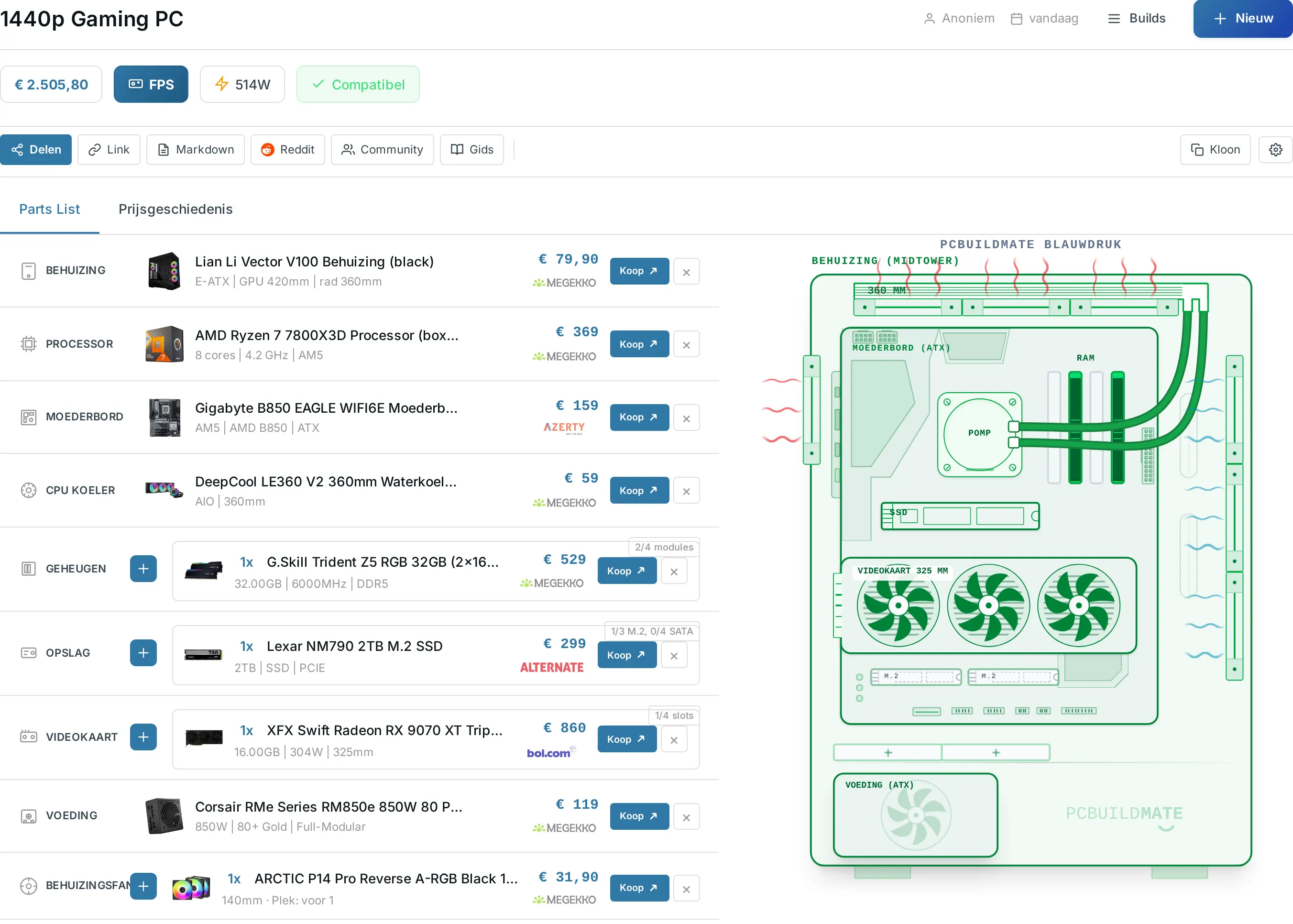Open the Builds menu
The width and height of the screenshot is (1293, 924).
[x=1136, y=18]
